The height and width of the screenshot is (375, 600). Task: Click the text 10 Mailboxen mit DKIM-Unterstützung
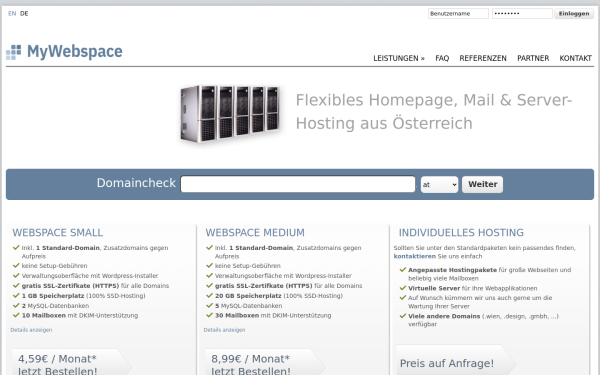[x=80, y=316]
